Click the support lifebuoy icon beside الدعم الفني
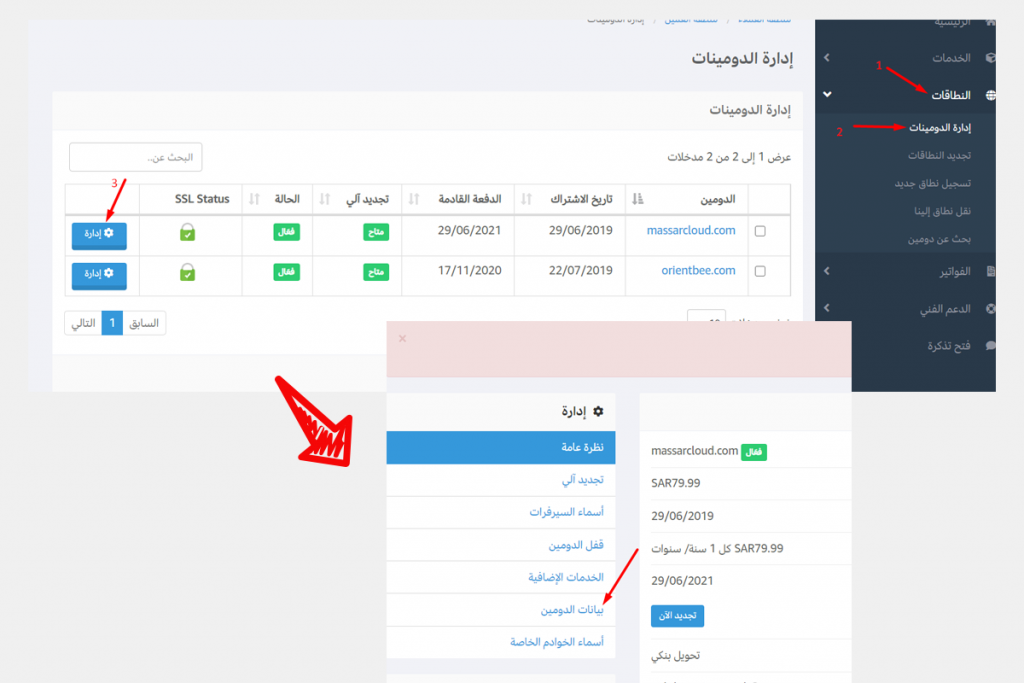This screenshot has height=683, width=1024. pos(991,309)
